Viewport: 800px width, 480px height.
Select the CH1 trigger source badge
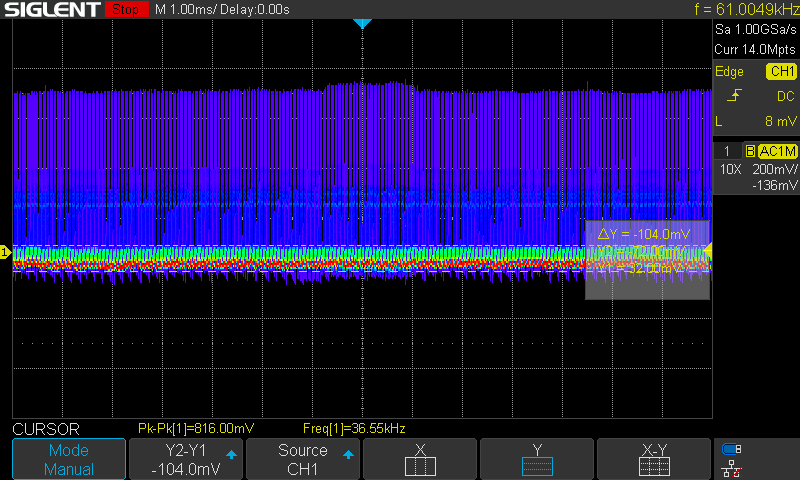(780, 71)
